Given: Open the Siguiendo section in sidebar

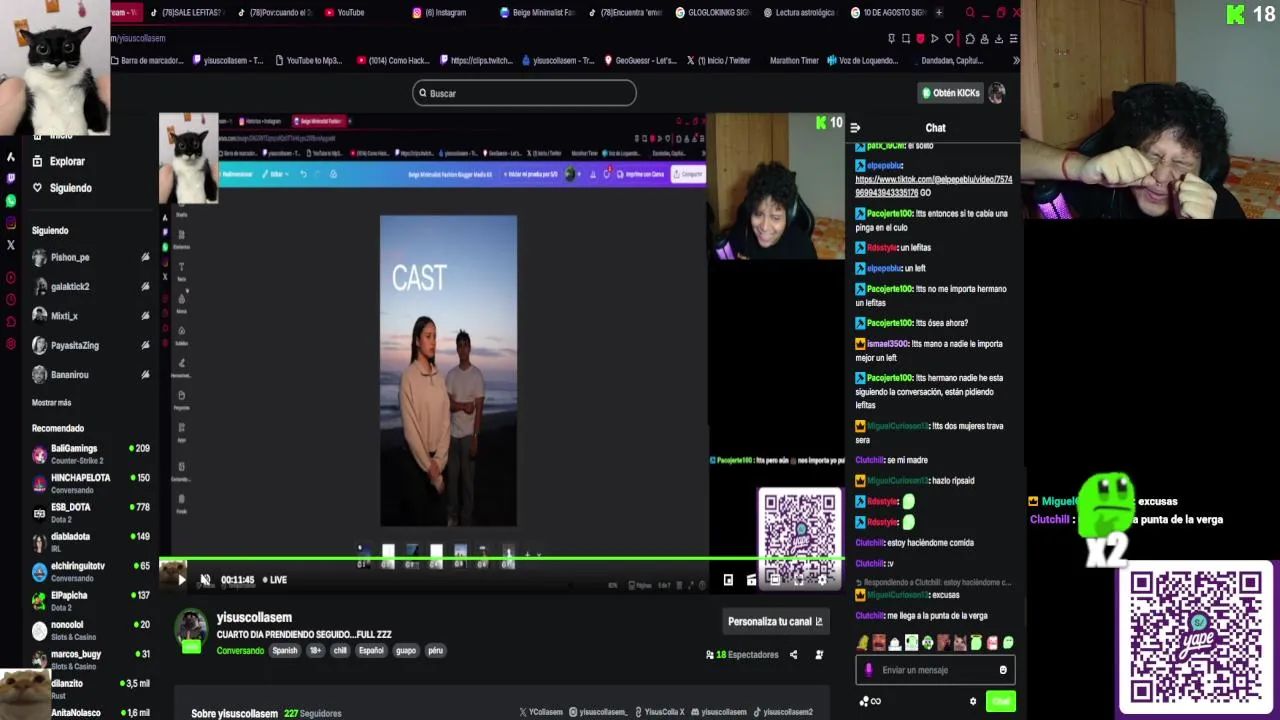Looking at the screenshot, I should 70,188.
